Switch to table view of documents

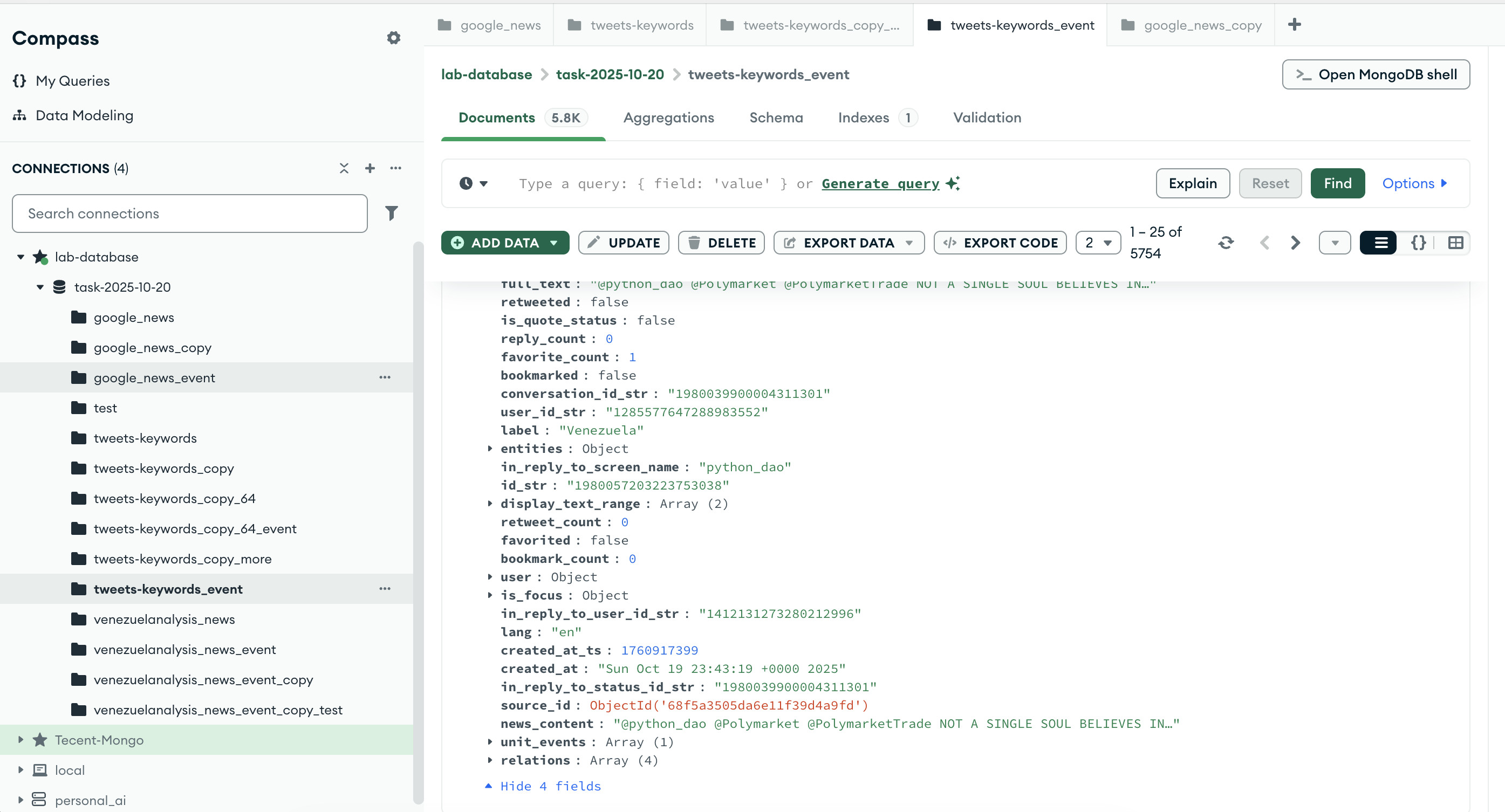pyautogui.click(x=1455, y=243)
